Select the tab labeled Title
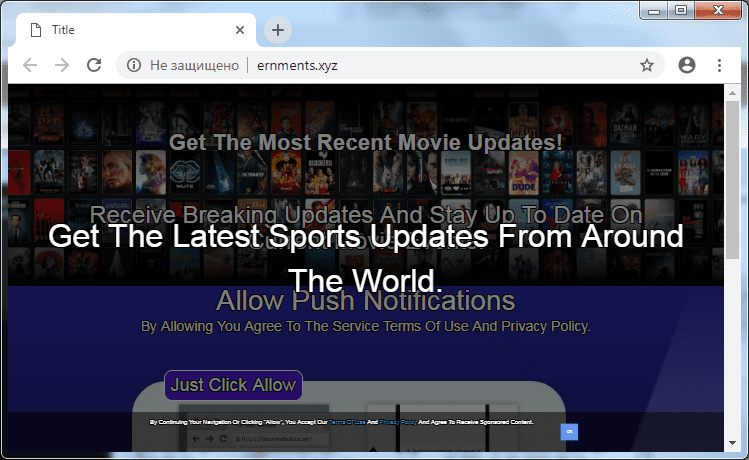The image size is (749, 460). pos(120,30)
